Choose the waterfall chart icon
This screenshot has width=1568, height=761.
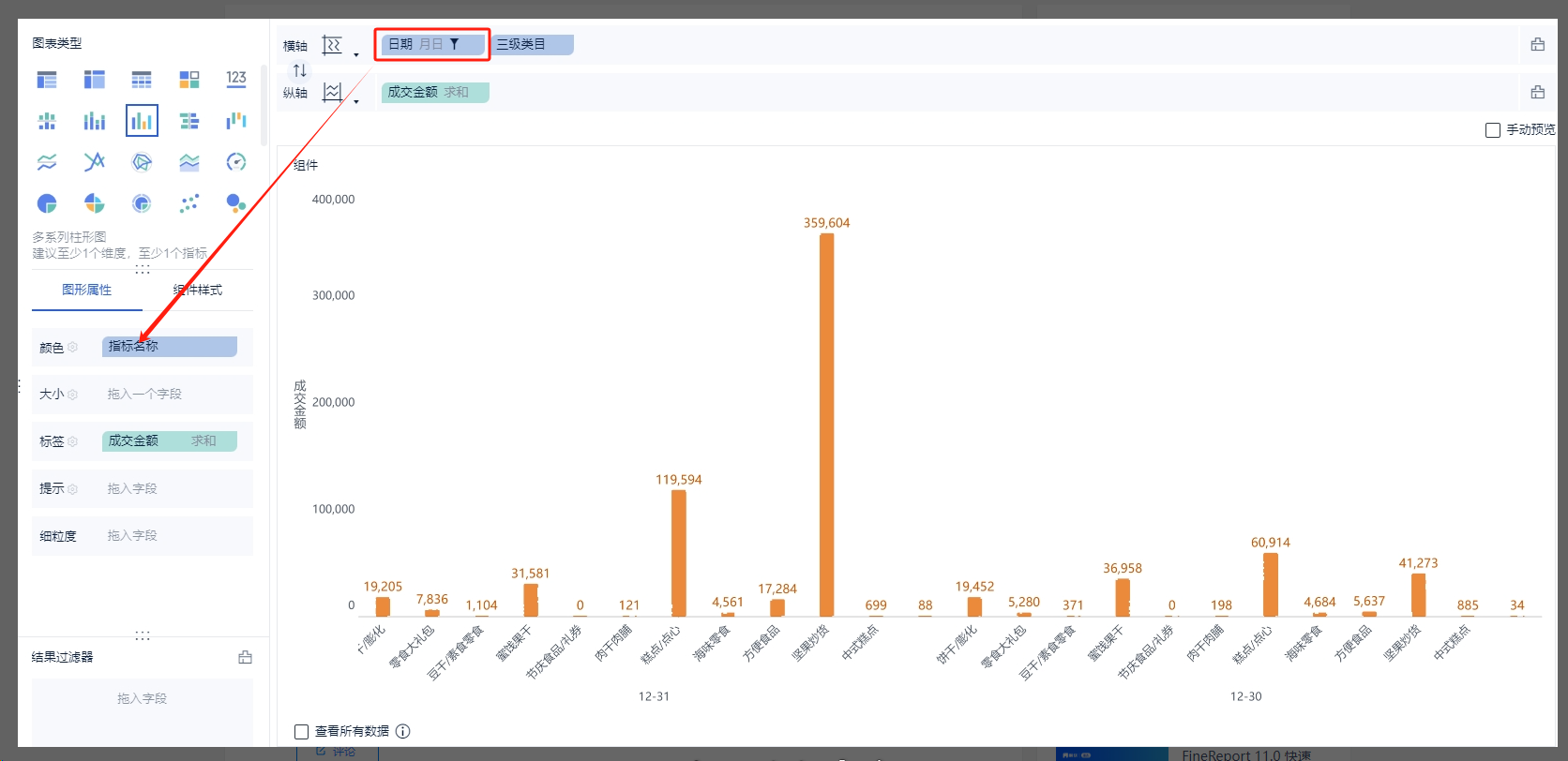(x=236, y=121)
